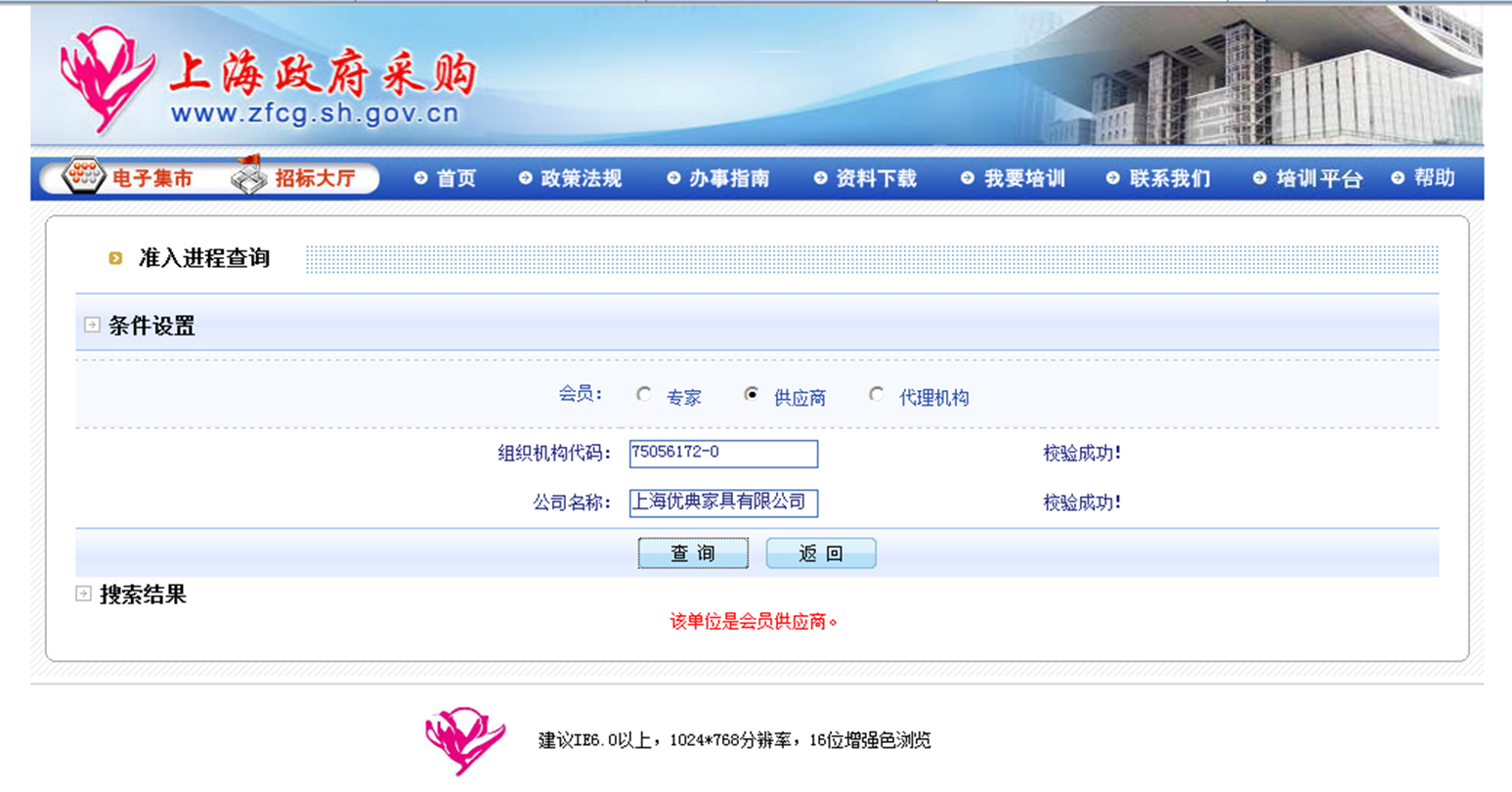Click the arrow icon before 资料下载
Viewport: 1512px width, 792px height.
point(820,178)
